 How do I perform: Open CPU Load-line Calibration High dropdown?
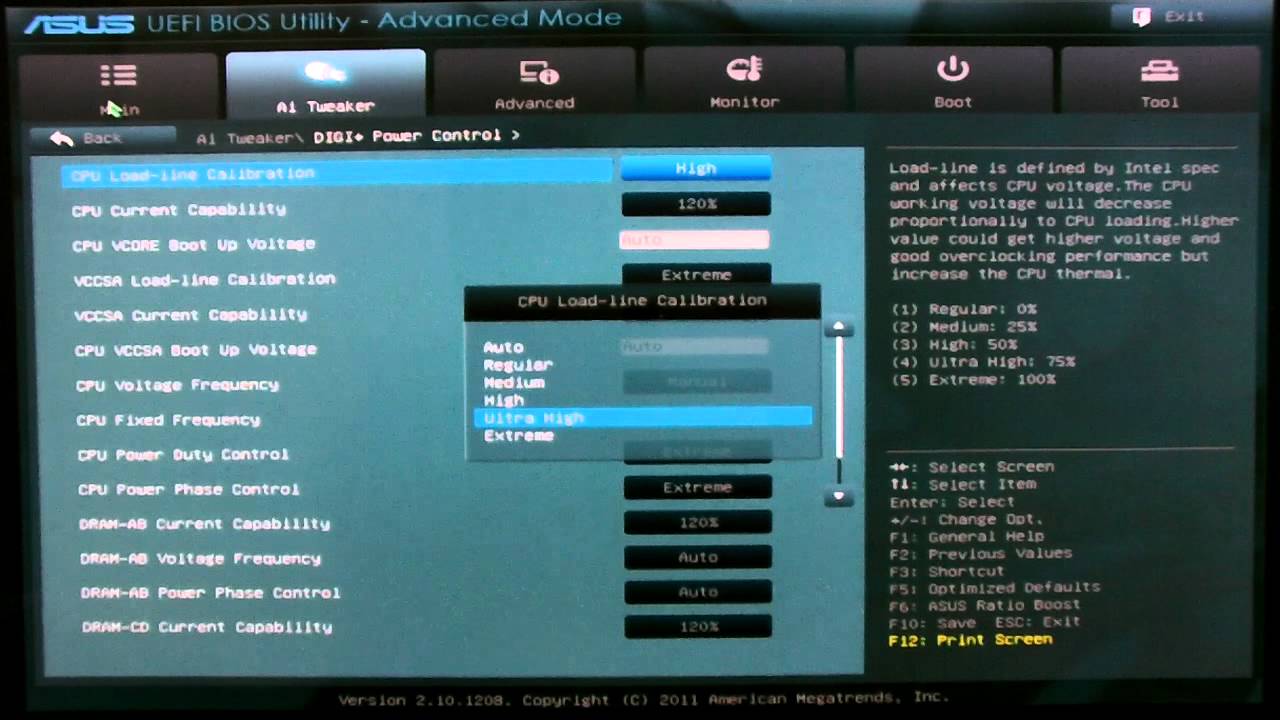(696, 169)
